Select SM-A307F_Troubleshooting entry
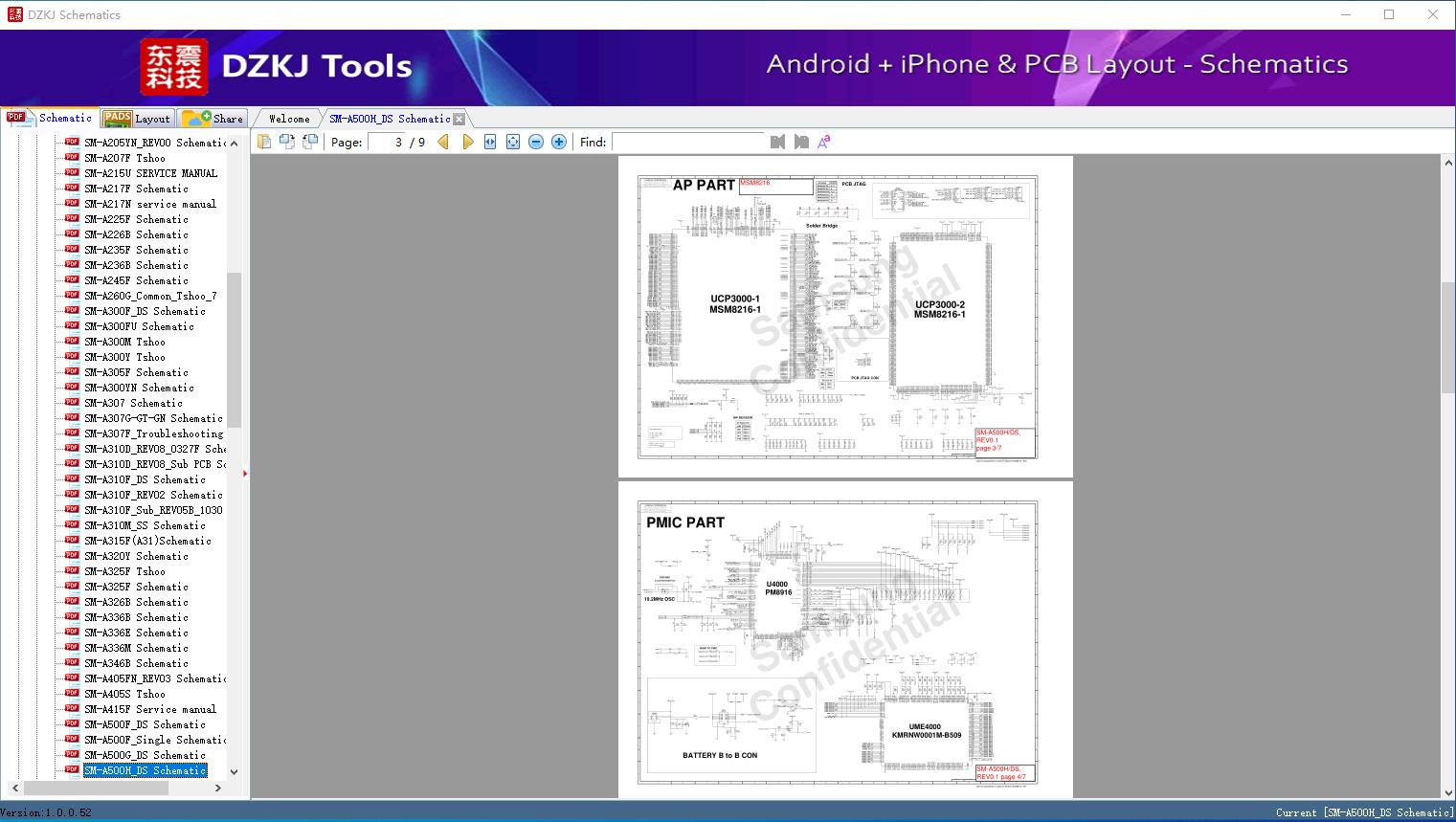 click(x=153, y=433)
